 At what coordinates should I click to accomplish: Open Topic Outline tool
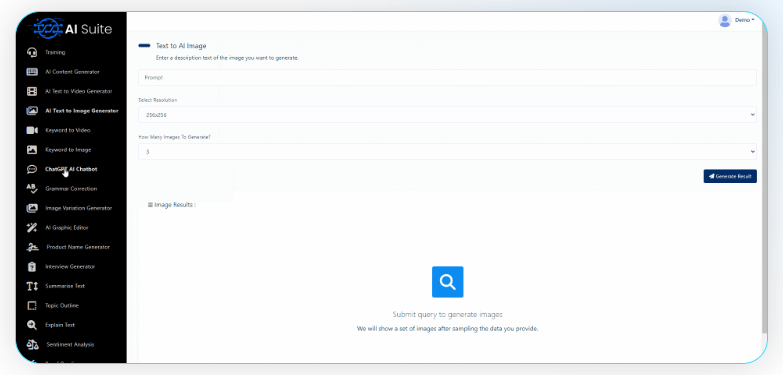(61, 306)
